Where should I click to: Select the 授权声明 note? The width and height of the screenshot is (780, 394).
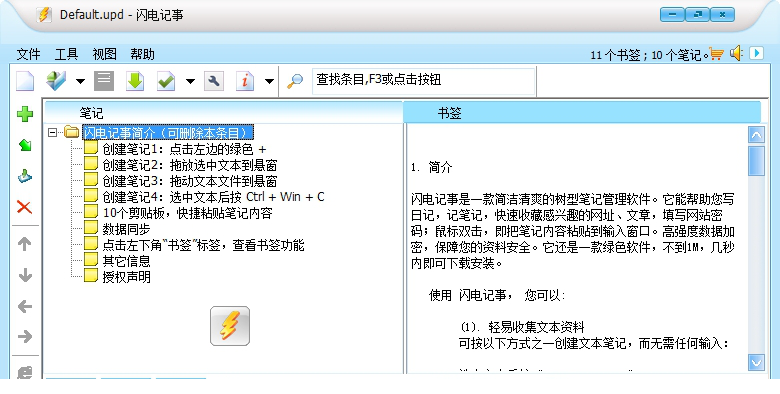(x=126, y=277)
